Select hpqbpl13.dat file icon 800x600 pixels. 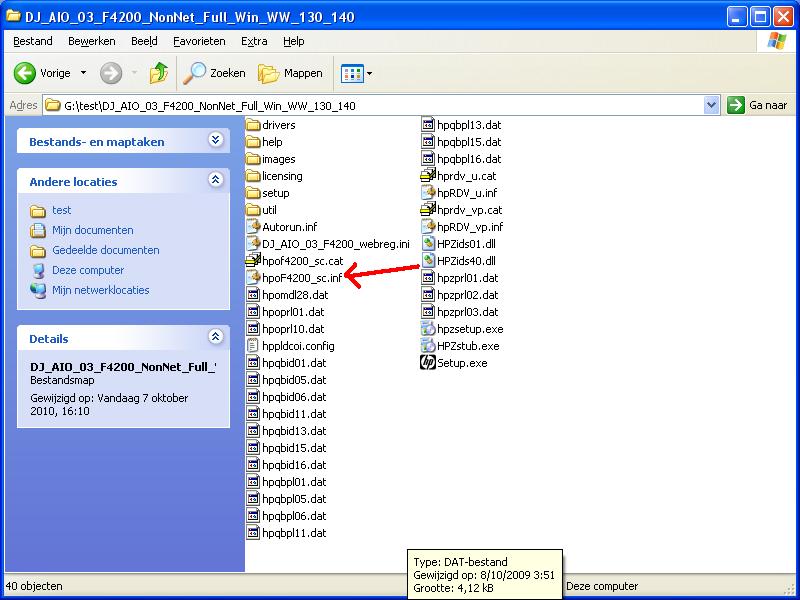coord(428,125)
